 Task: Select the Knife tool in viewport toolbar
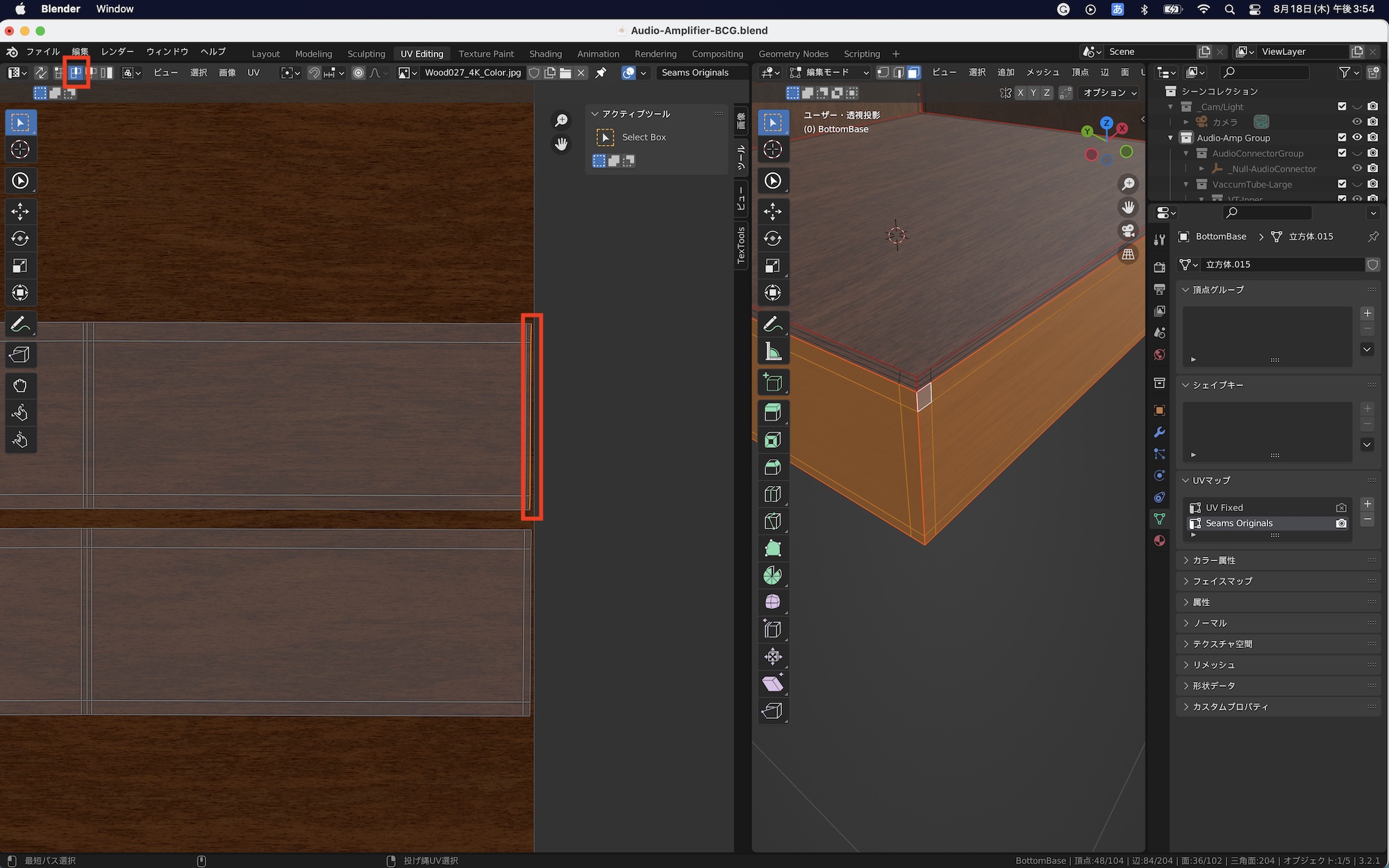(x=772, y=521)
